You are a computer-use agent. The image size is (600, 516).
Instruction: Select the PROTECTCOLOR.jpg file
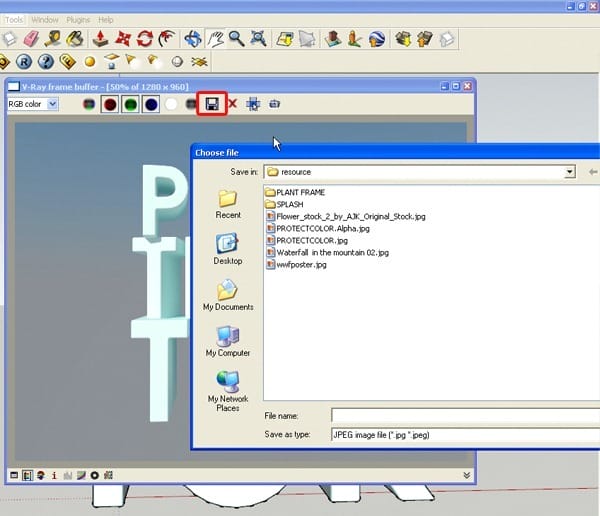click(307, 240)
